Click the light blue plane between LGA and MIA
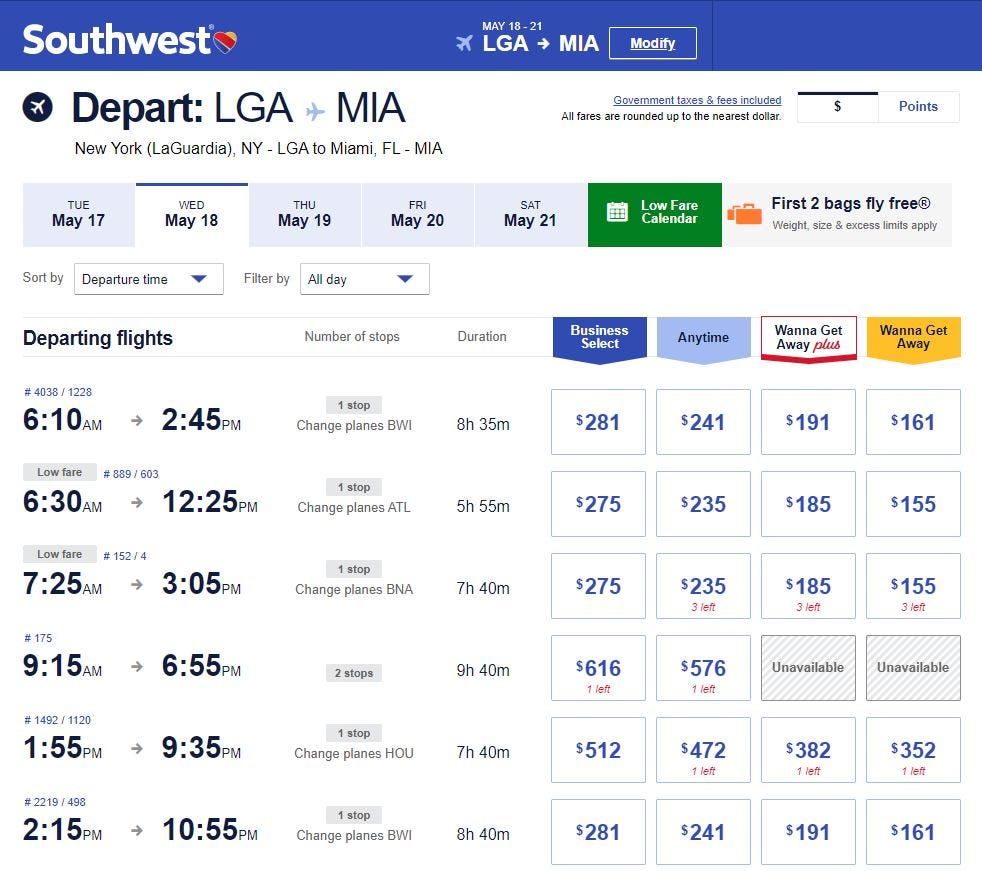The image size is (982, 871). 315,112
